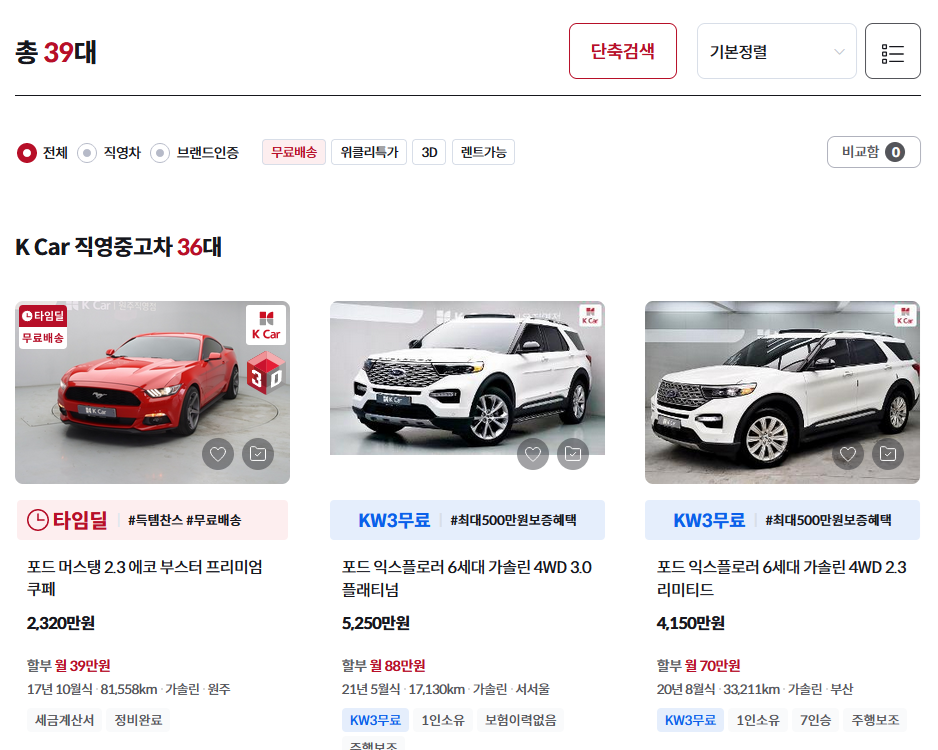Click the 단축검색 button

click(x=623, y=51)
